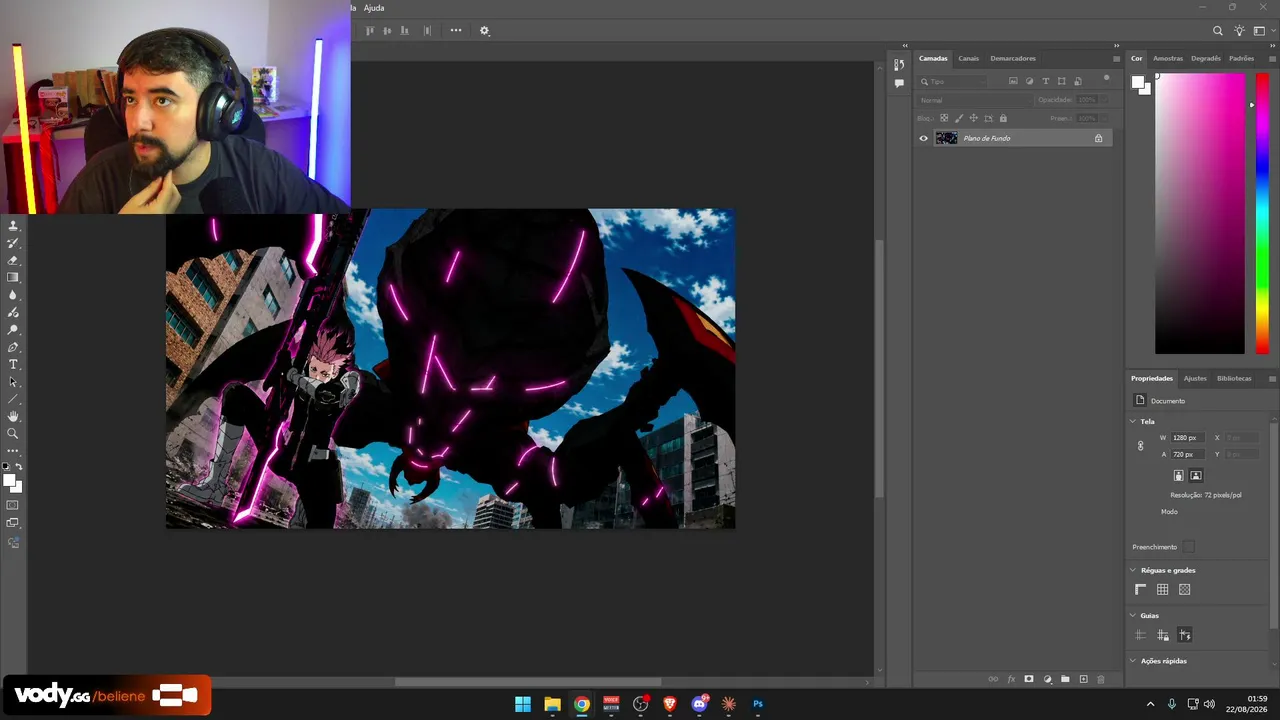The width and height of the screenshot is (1280, 720).
Task: Select the Eraser tool
Action: (13, 260)
